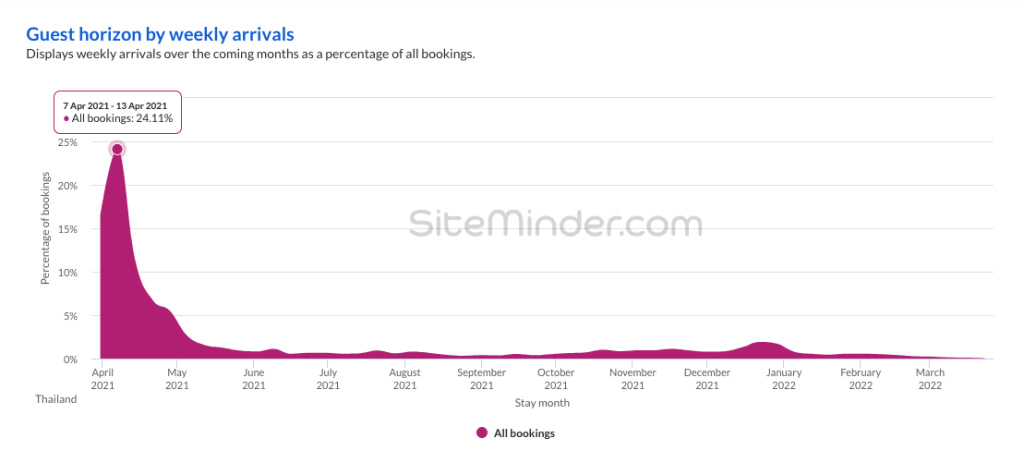Click the Guest horizon by weekly arrivals title
The height and width of the screenshot is (463, 1024).
[x=160, y=34]
